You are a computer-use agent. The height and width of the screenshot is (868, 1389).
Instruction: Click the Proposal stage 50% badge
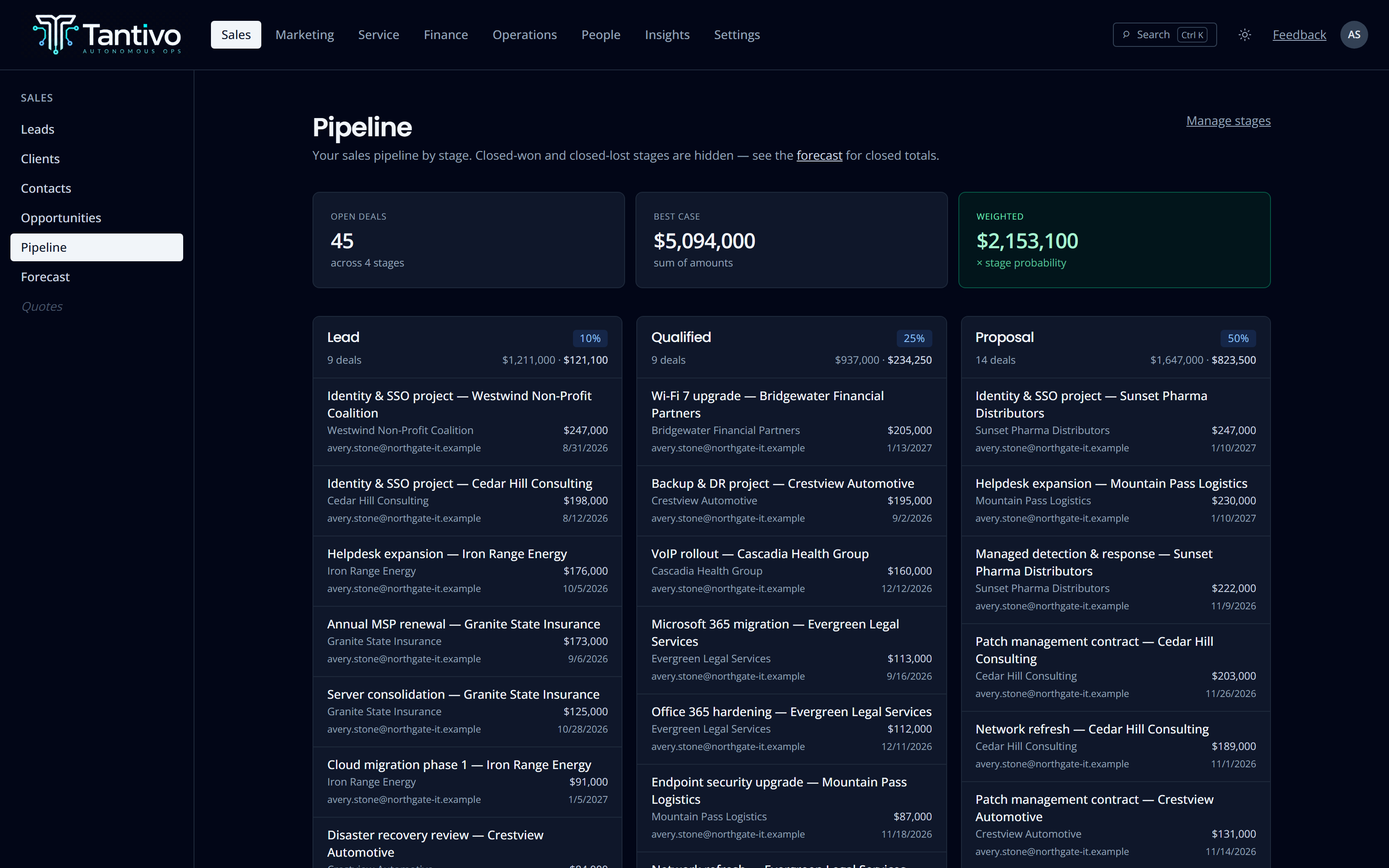pyautogui.click(x=1238, y=339)
